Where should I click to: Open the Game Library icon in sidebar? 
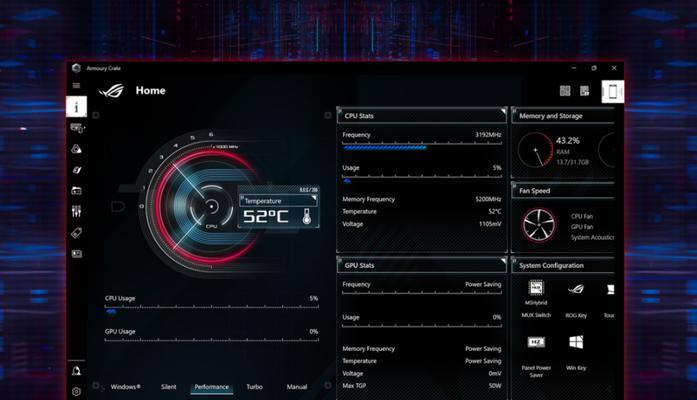pyautogui.click(x=76, y=191)
